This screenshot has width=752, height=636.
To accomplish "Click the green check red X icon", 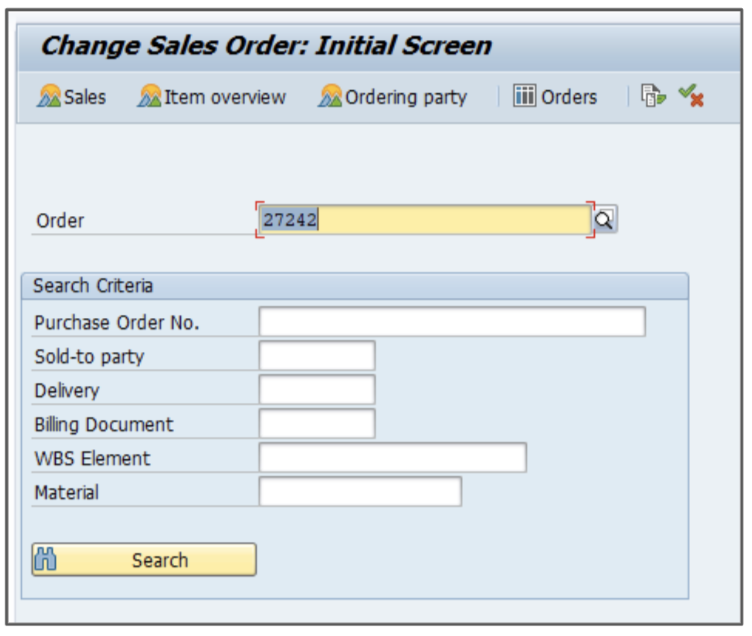I will click(691, 97).
